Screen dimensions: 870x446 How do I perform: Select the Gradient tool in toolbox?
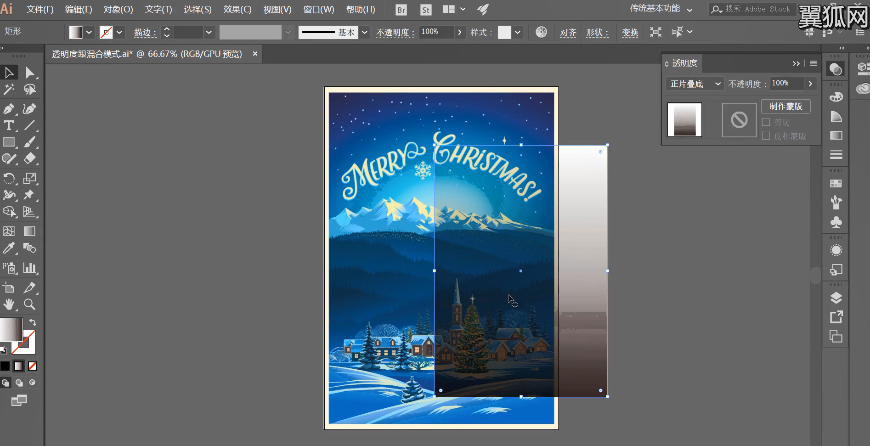[29, 231]
